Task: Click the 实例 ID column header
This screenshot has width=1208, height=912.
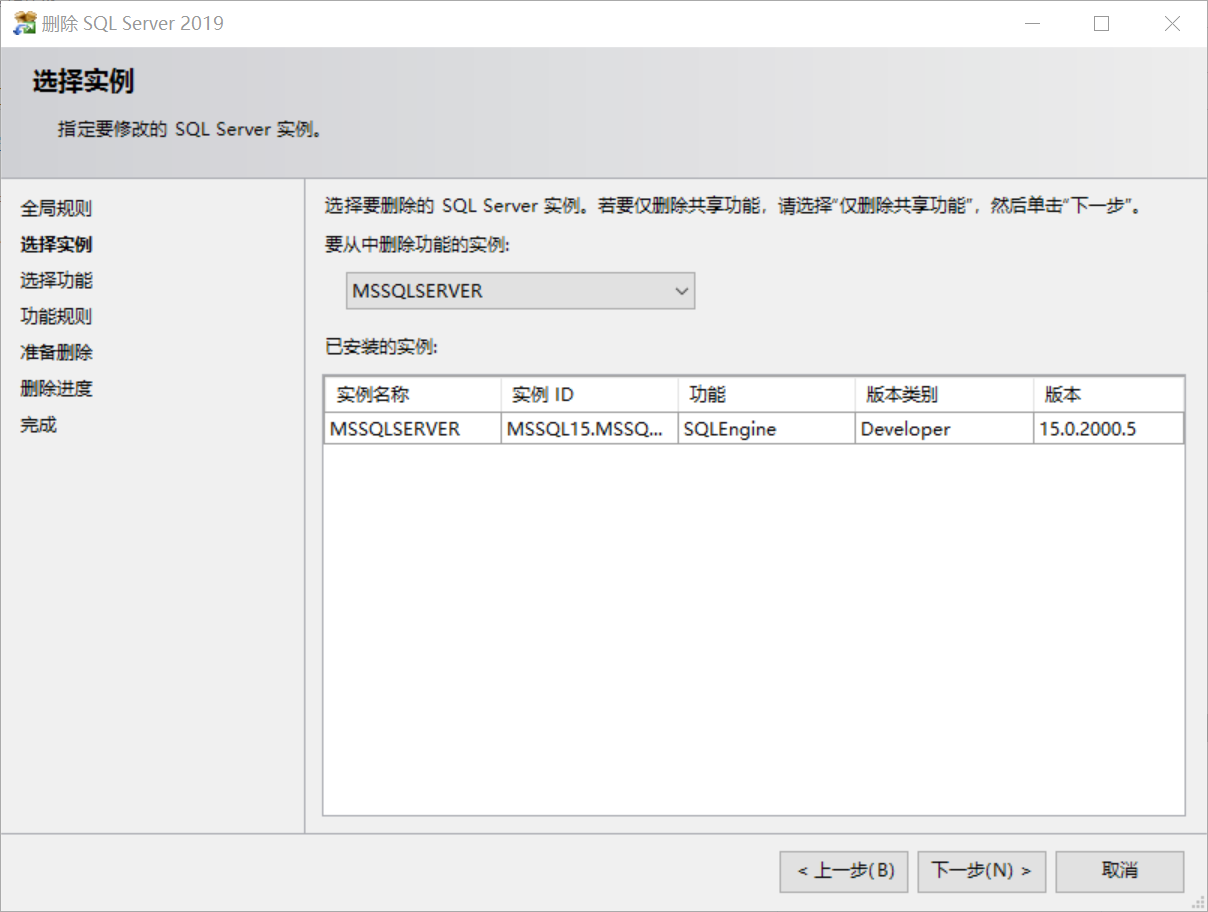Action: click(x=589, y=395)
